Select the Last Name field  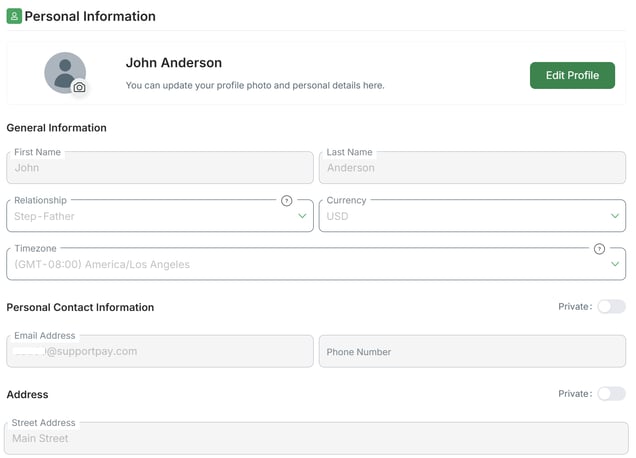pyautogui.click(x=472, y=168)
